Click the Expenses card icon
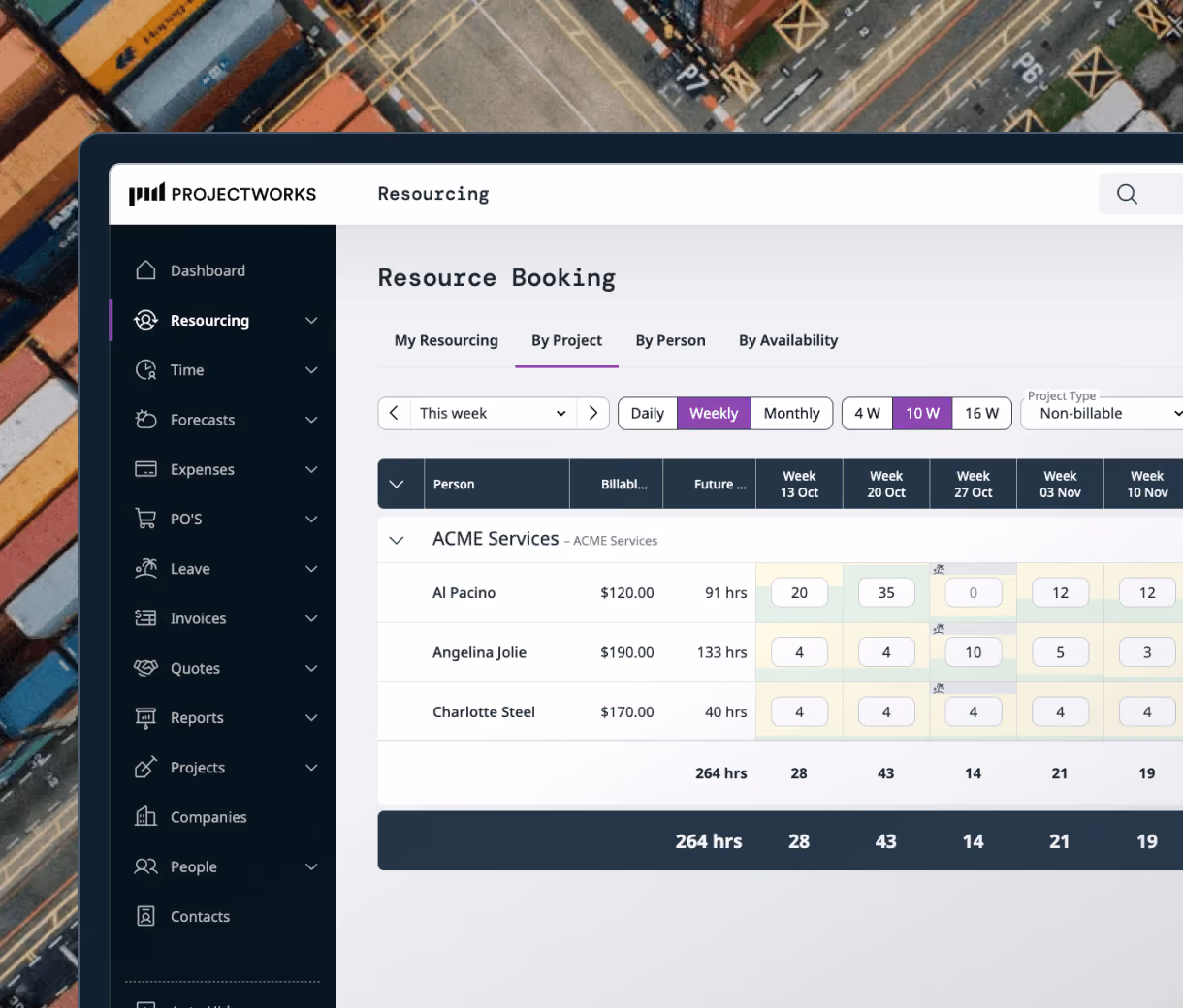 point(145,469)
